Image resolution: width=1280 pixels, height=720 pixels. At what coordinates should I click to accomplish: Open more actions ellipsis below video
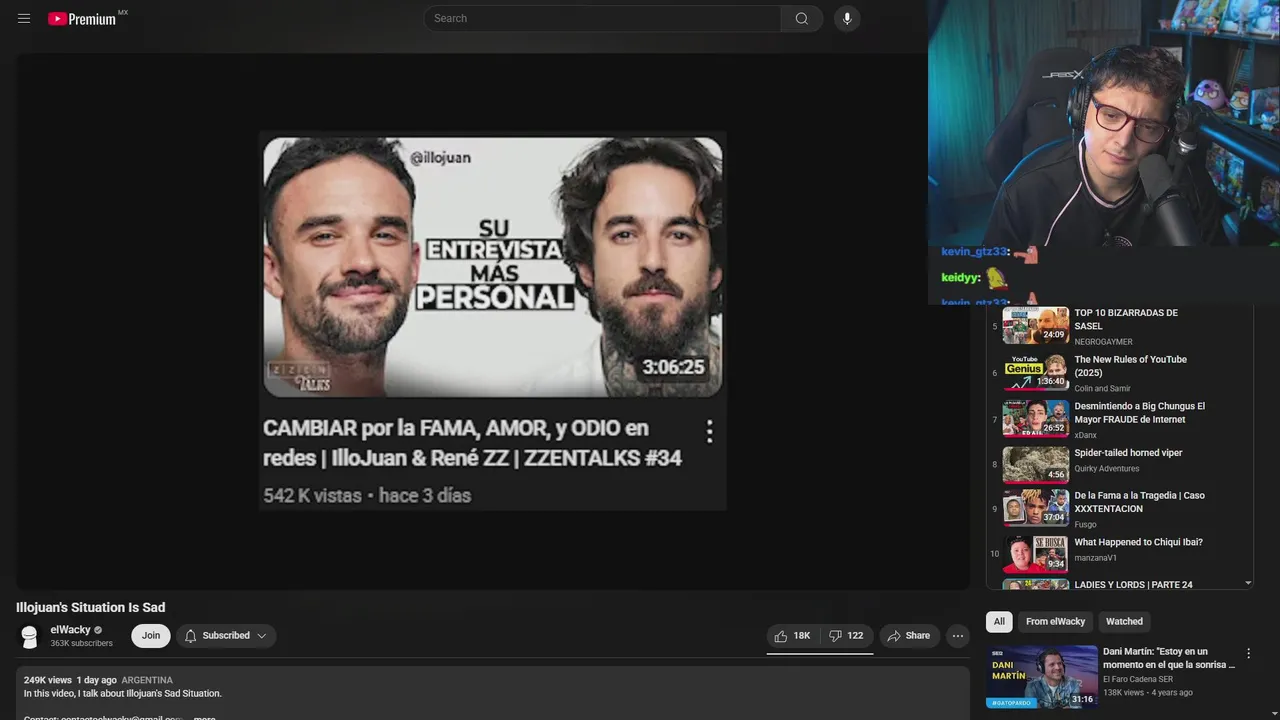tap(958, 636)
